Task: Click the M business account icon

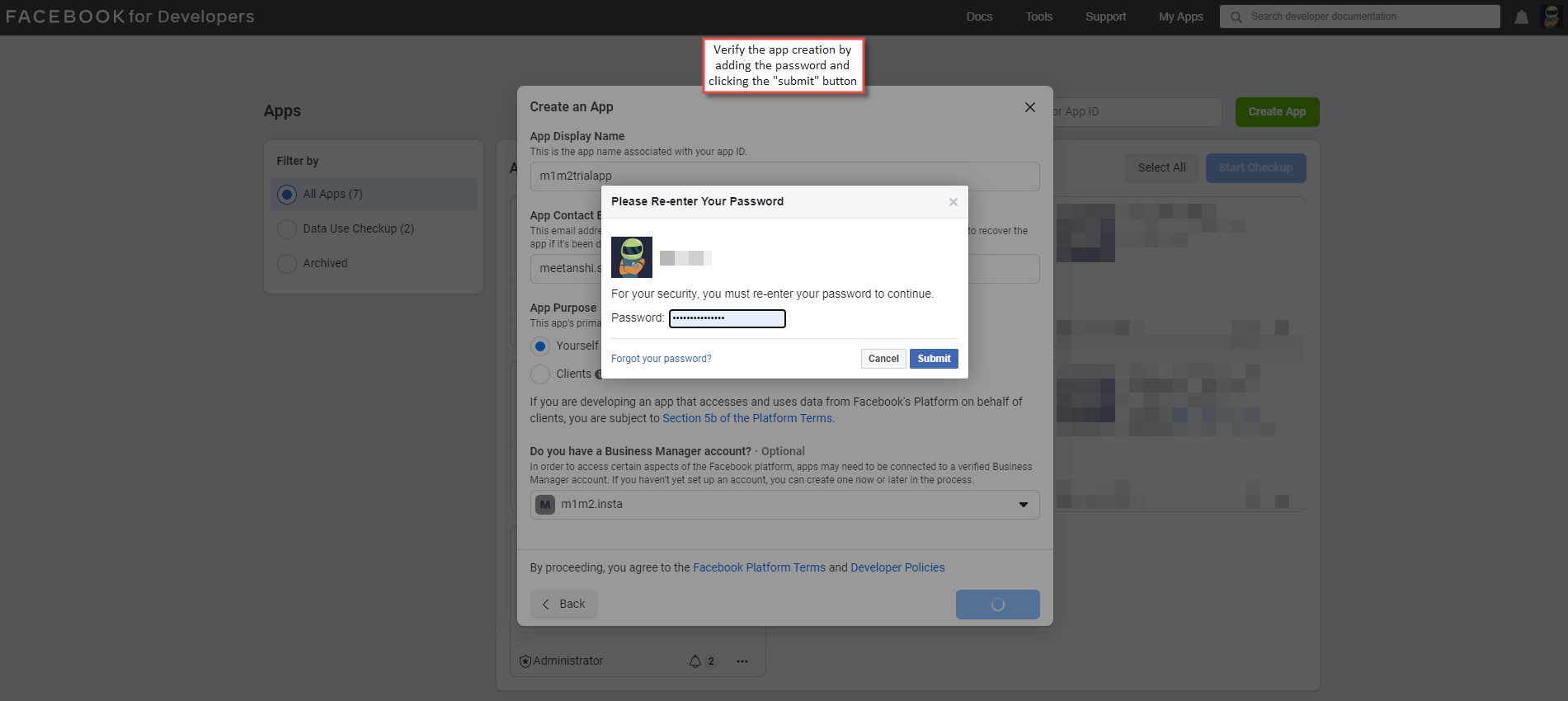Action: [545, 505]
